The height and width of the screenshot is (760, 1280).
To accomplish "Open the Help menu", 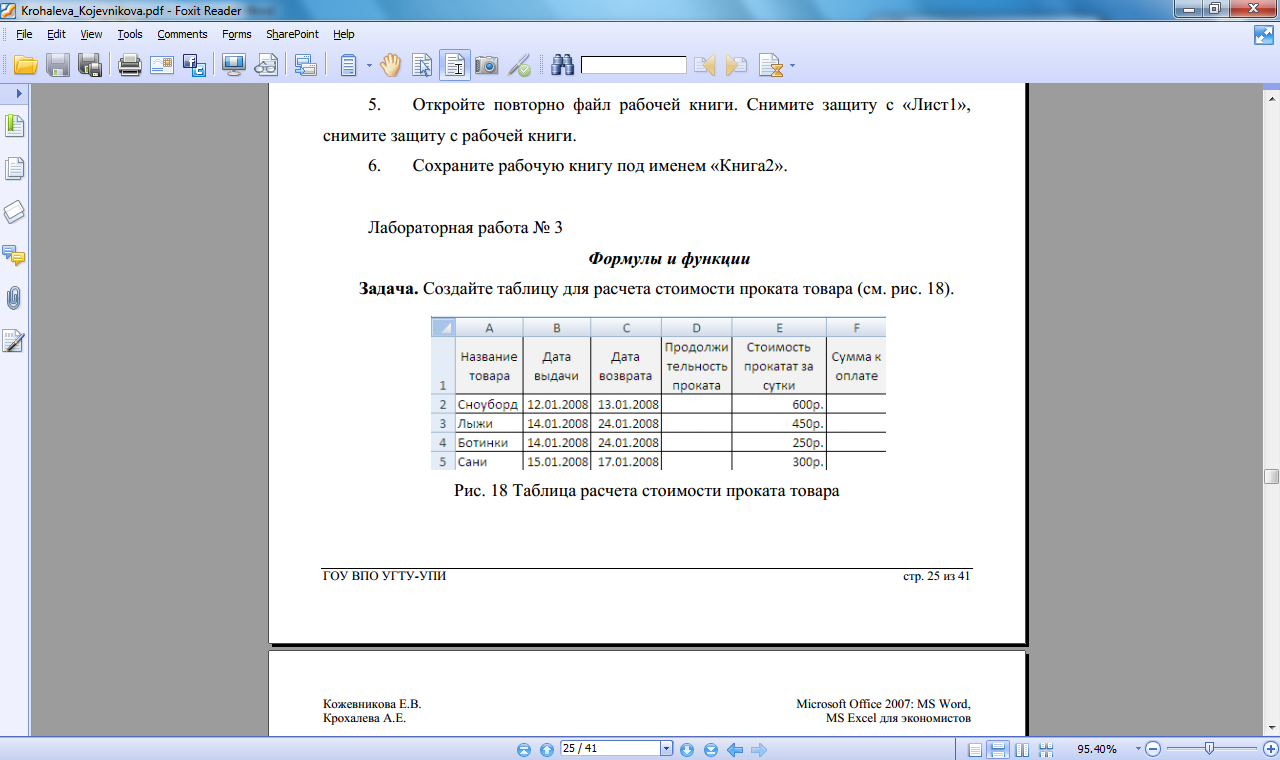I will pyautogui.click(x=344, y=34).
